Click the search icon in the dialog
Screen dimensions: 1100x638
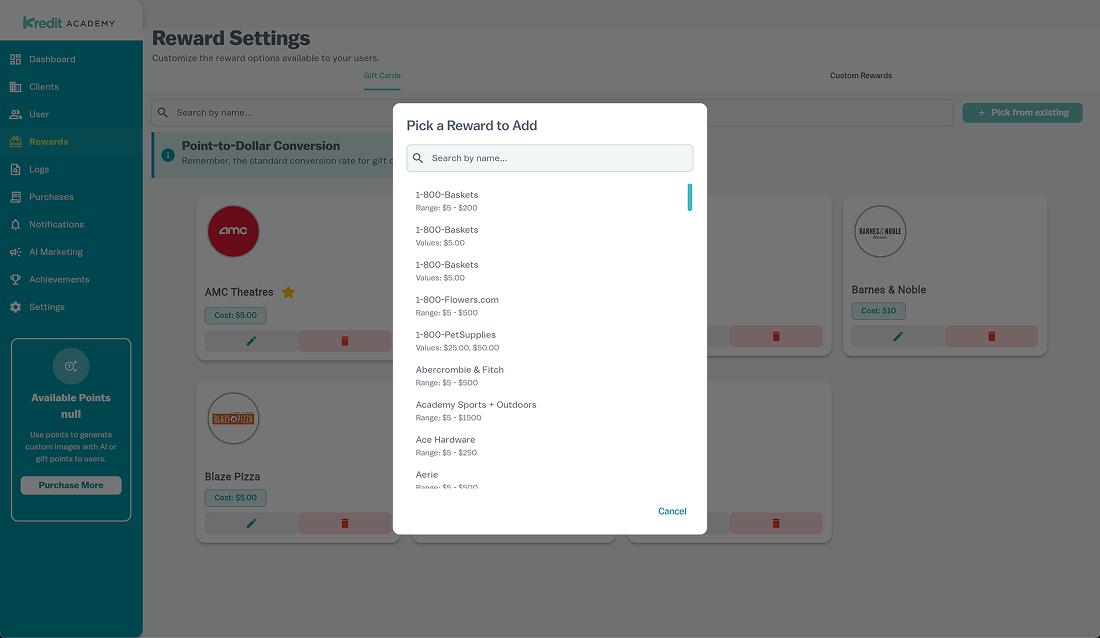(418, 158)
